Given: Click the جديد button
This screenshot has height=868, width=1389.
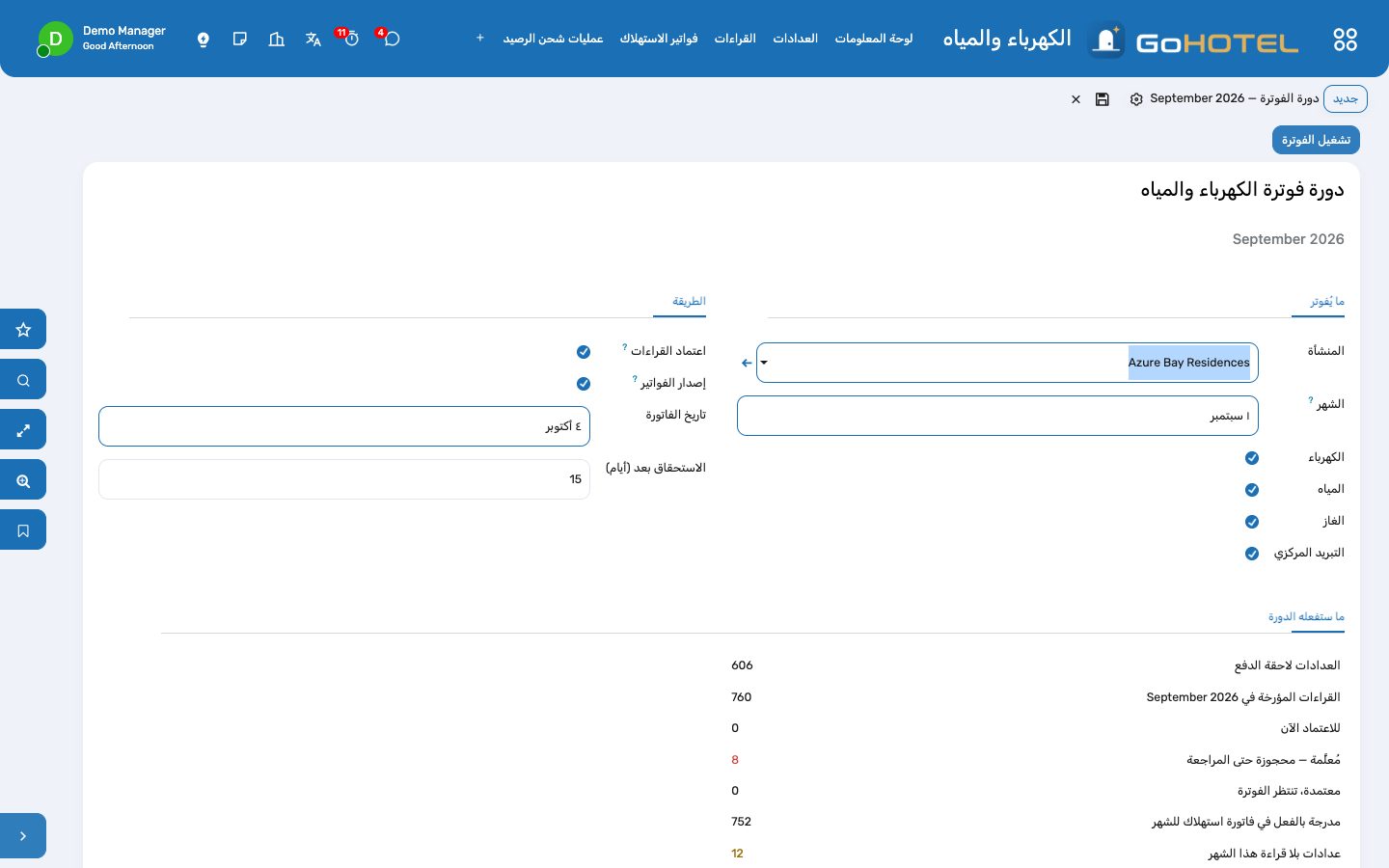Looking at the screenshot, I should [1346, 99].
